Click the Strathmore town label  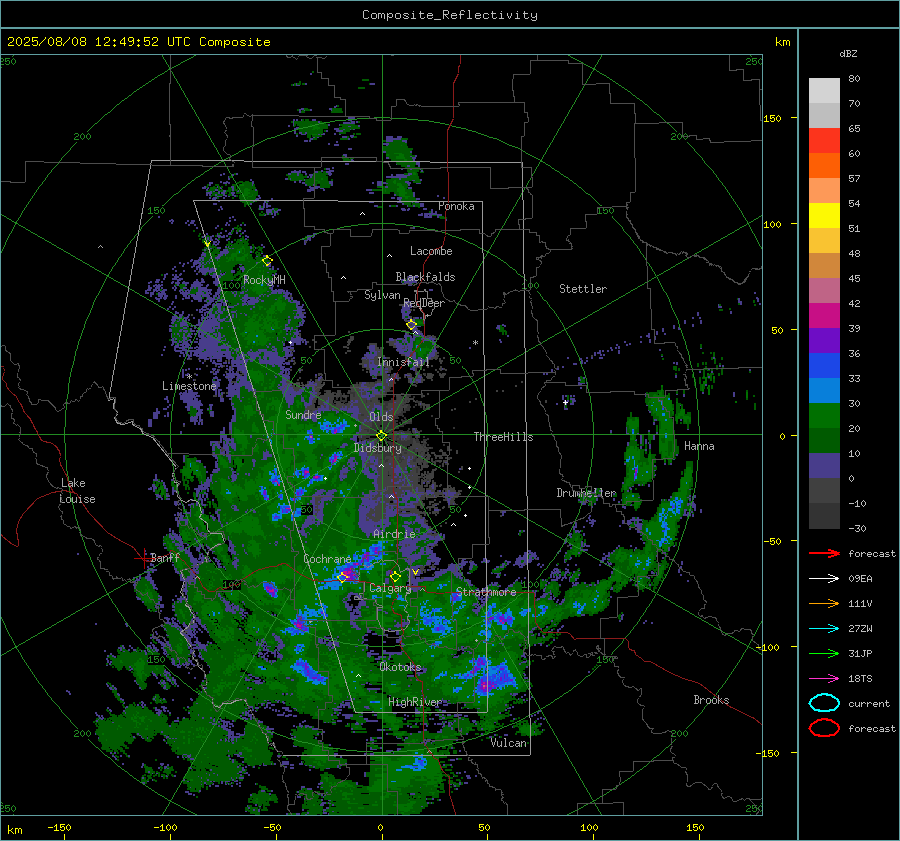tap(486, 592)
